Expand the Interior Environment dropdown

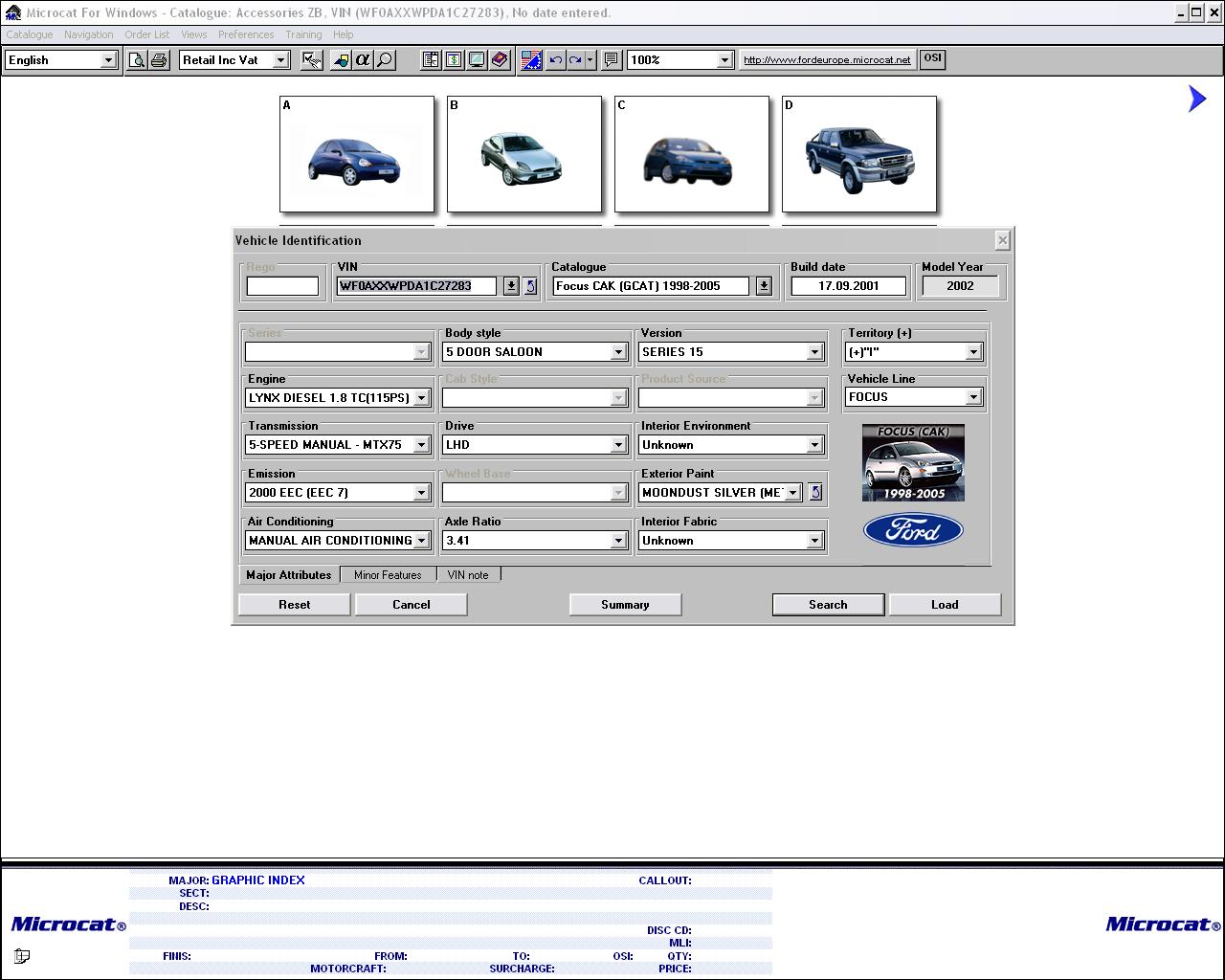pyautogui.click(x=814, y=445)
